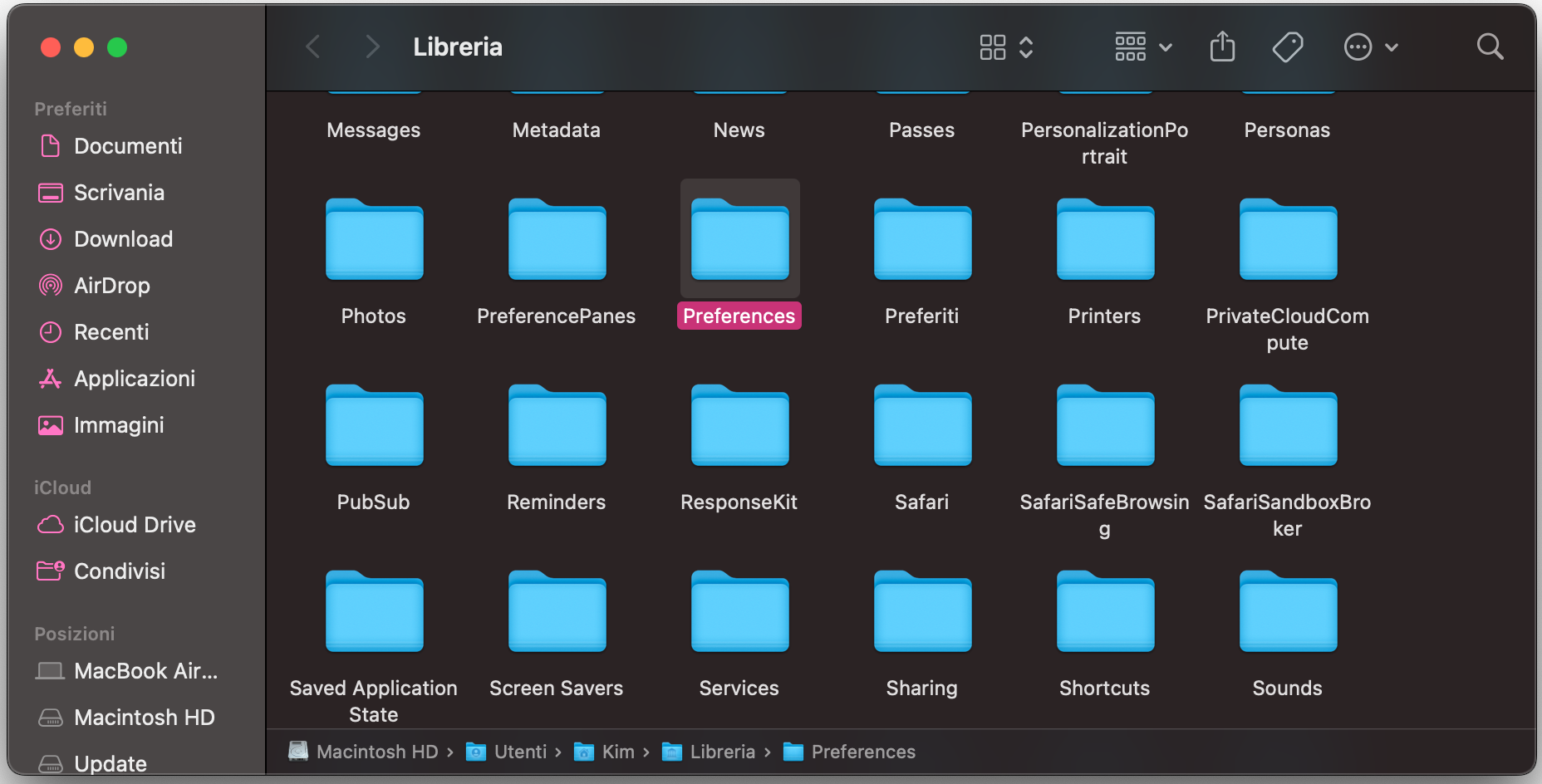Viewport: 1542px width, 784px height.
Task: Switch to icon view layout
Action: tap(993, 47)
